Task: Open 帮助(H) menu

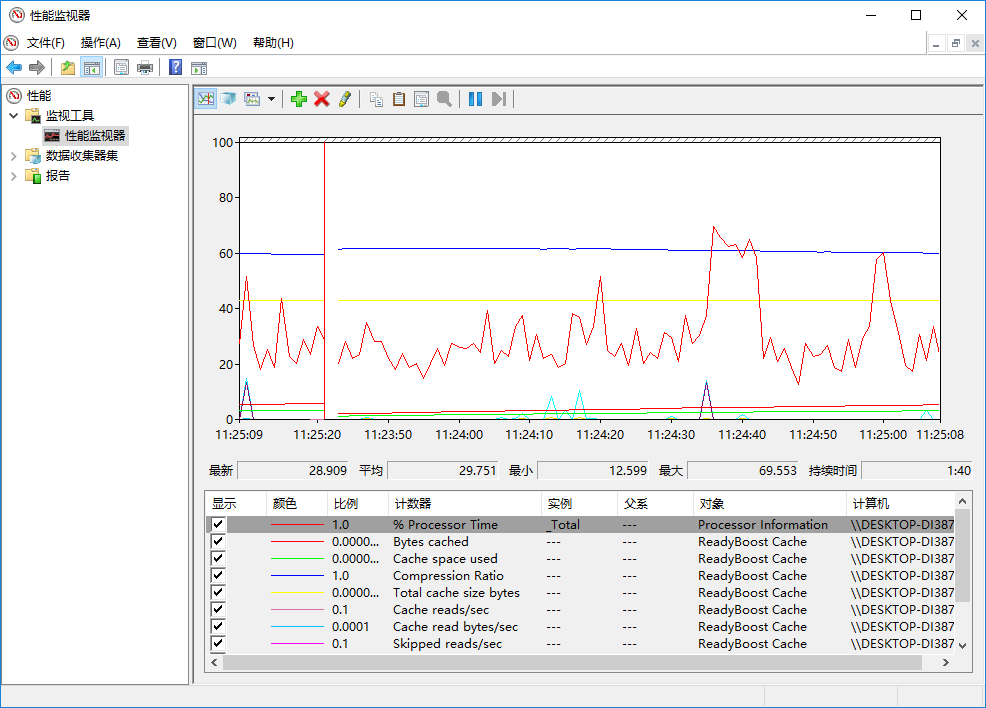Action: click(273, 43)
